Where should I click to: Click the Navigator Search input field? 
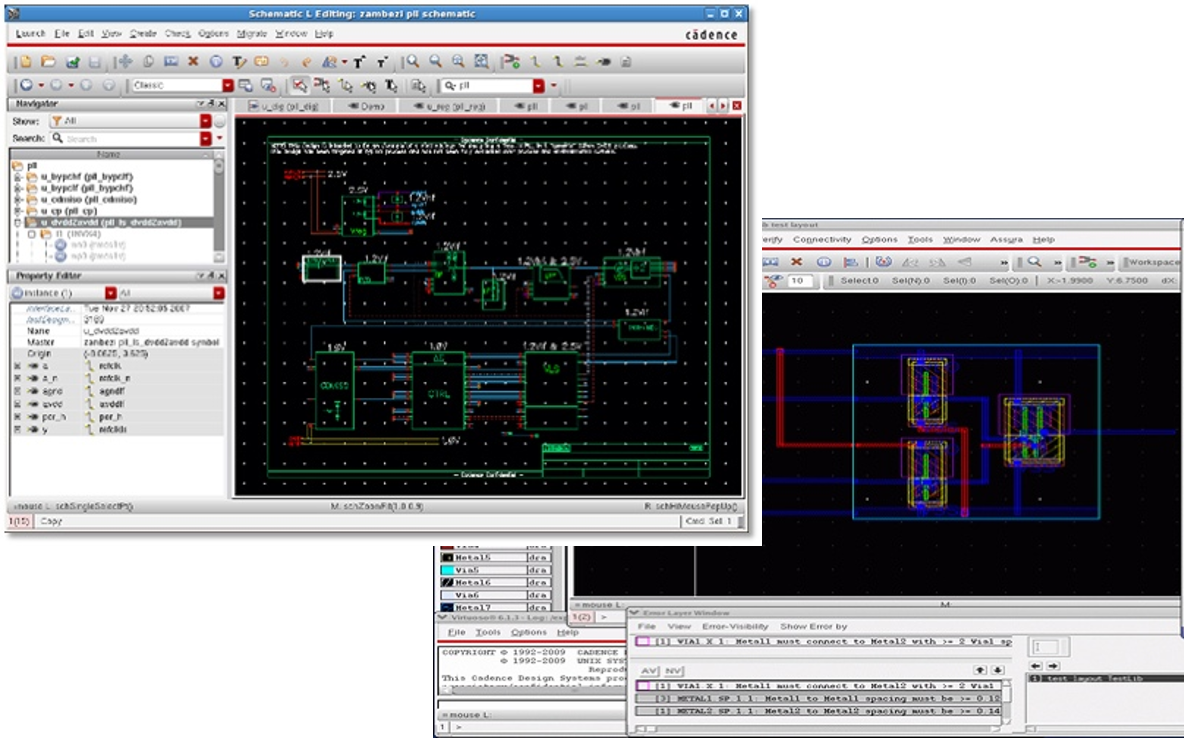(125, 139)
